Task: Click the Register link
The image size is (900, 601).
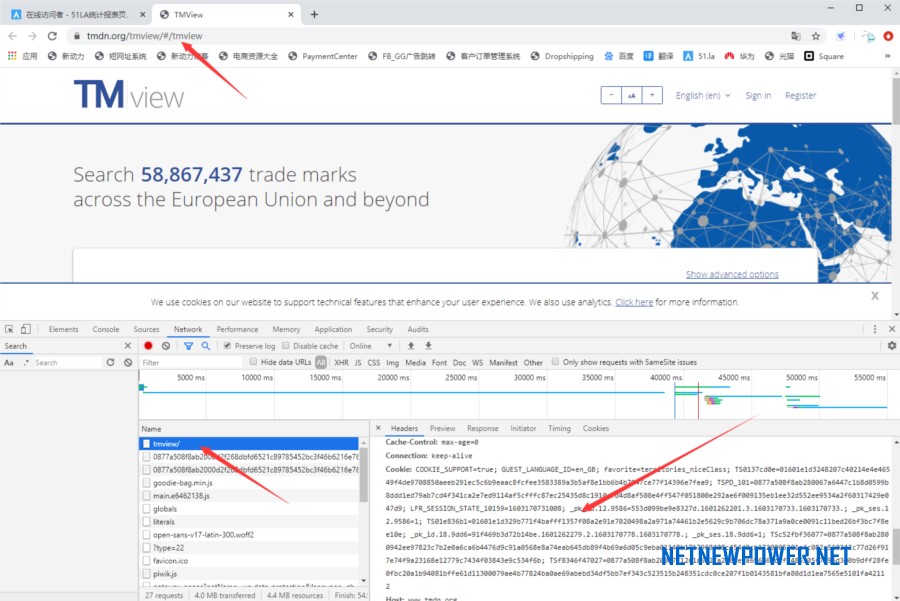Action: click(800, 95)
